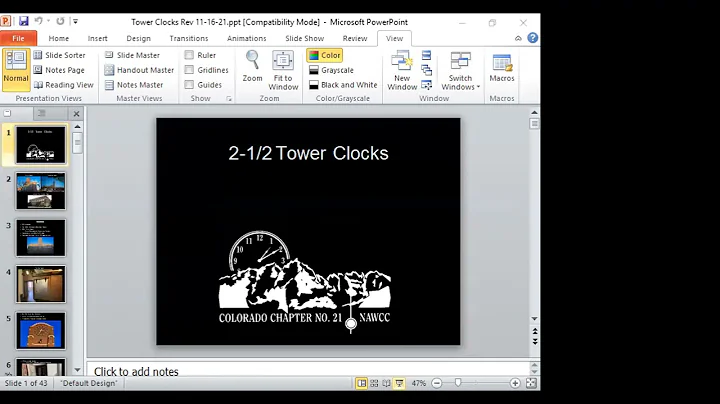The height and width of the screenshot is (404, 720).
Task: Select slide 2 thumbnail
Action: click(x=41, y=191)
